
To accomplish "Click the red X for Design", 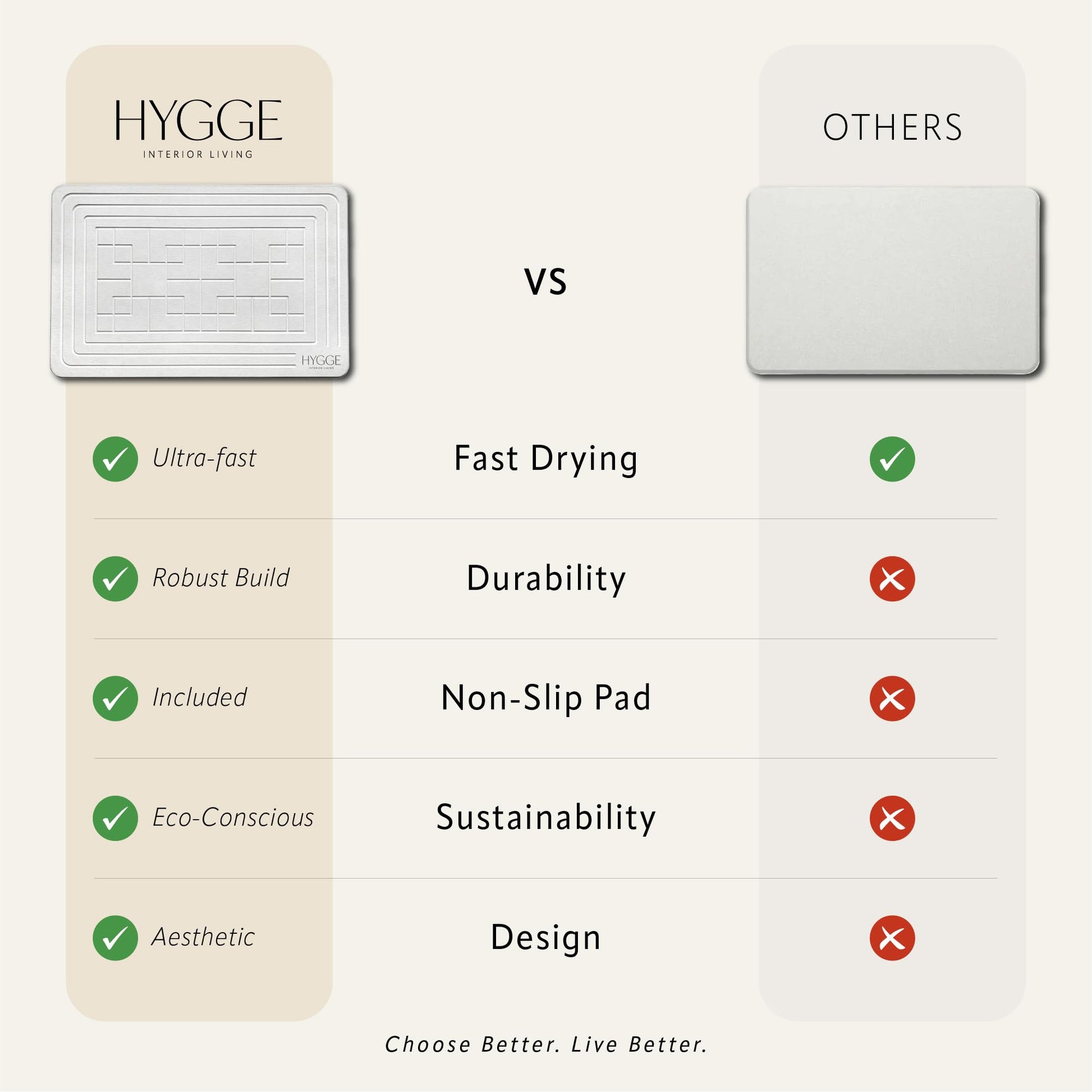I will (892, 938).
